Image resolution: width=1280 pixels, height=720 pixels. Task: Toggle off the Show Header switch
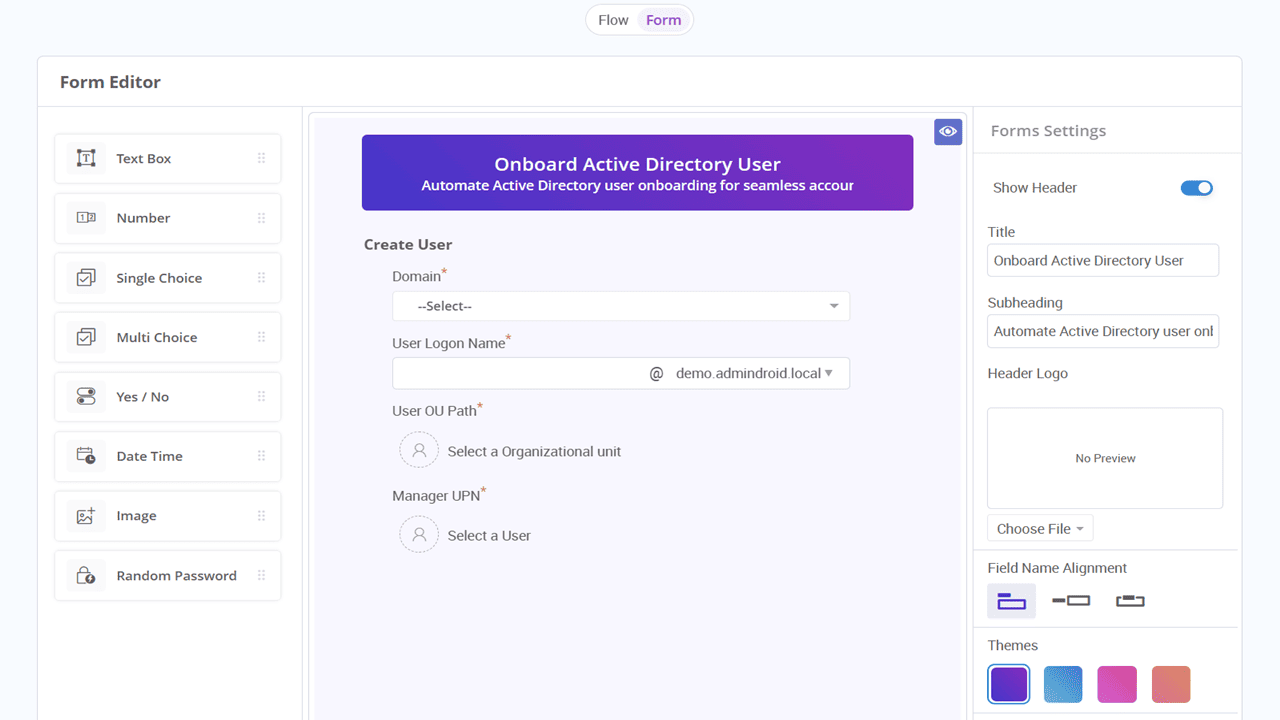coord(1196,187)
